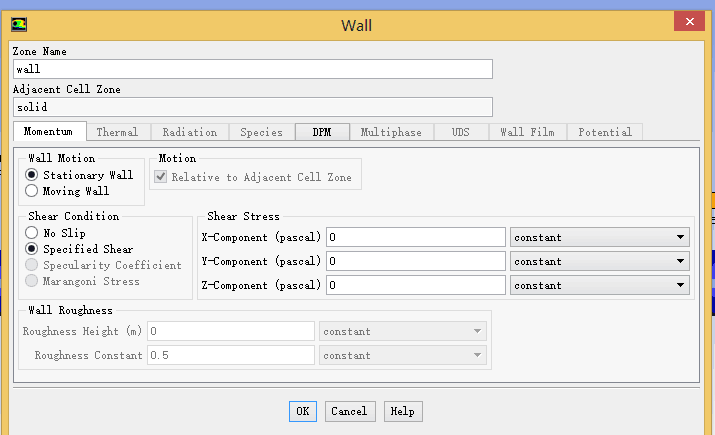The image size is (715, 435).
Task: Choose the No Slip shear condition
Action: (32, 233)
